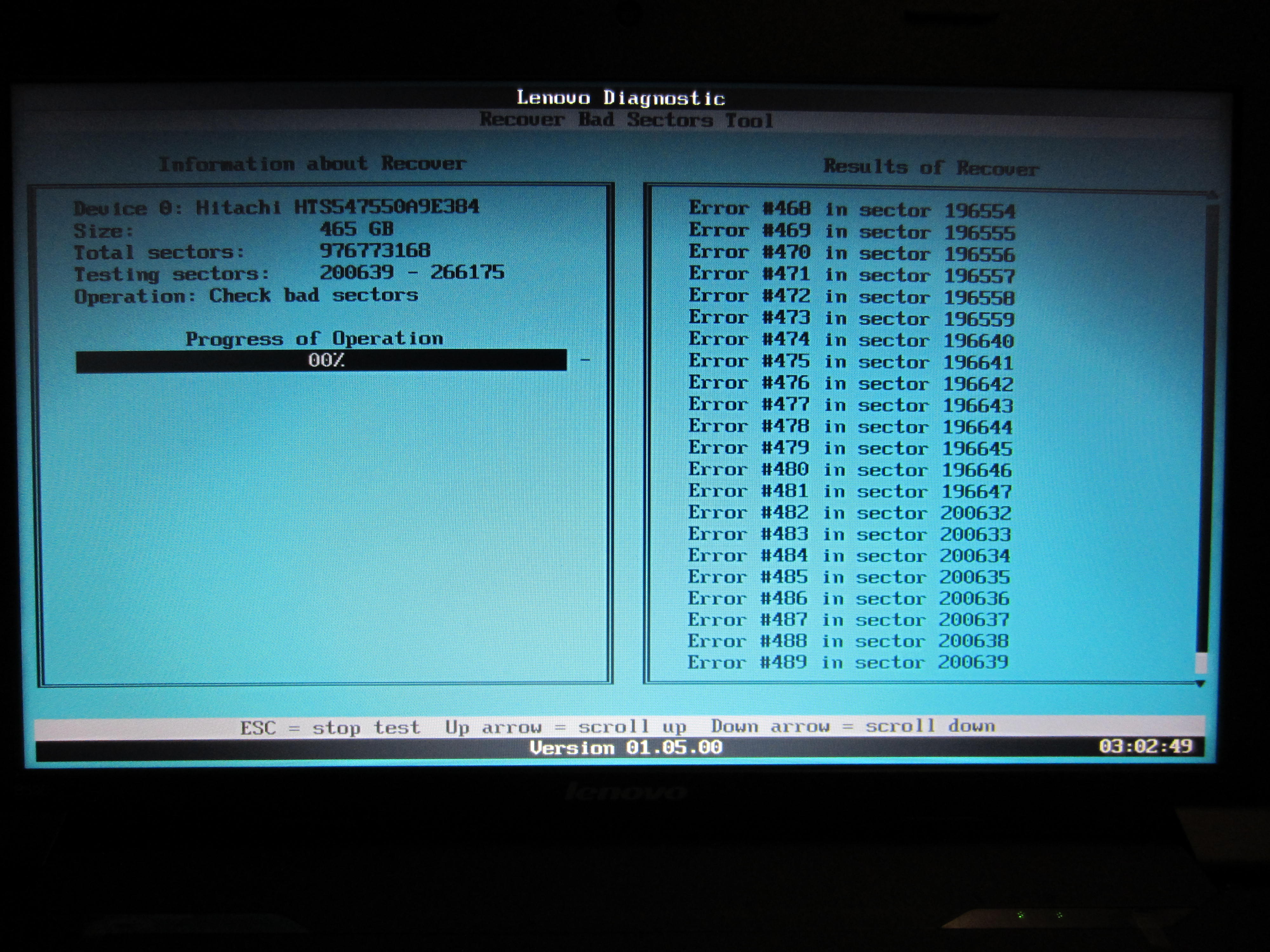This screenshot has width=1270, height=952.
Task: Click the 03:02:49 elapsed timer
Action: [1146, 746]
